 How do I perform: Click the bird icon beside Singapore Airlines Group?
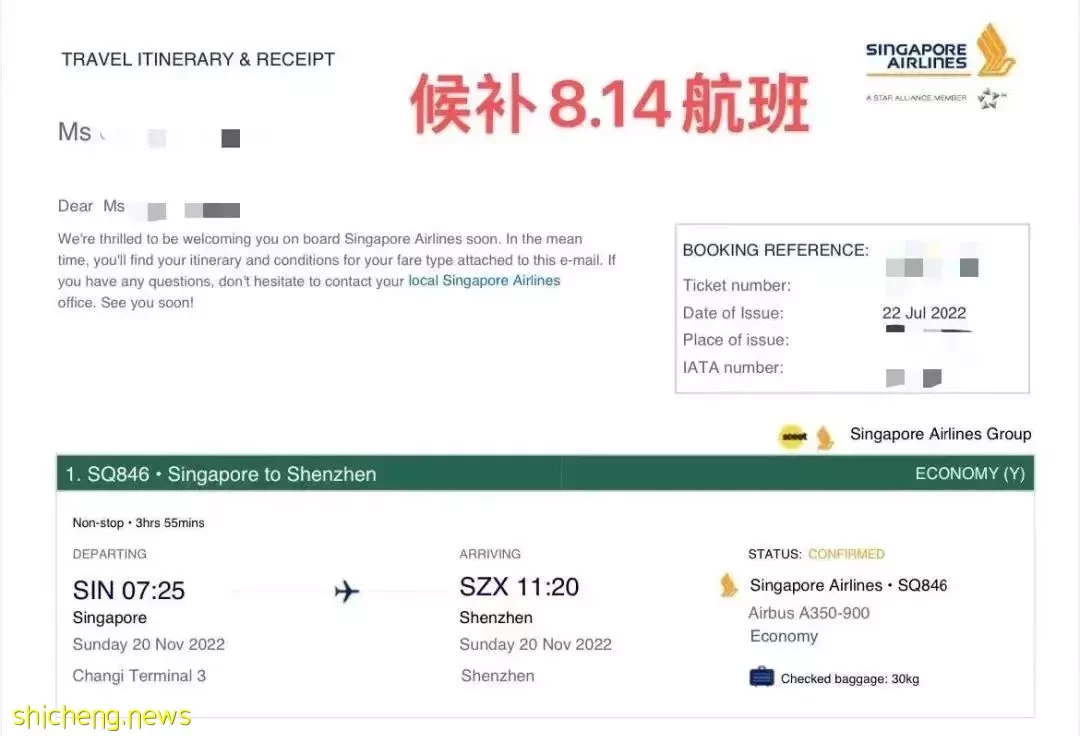(x=825, y=437)
